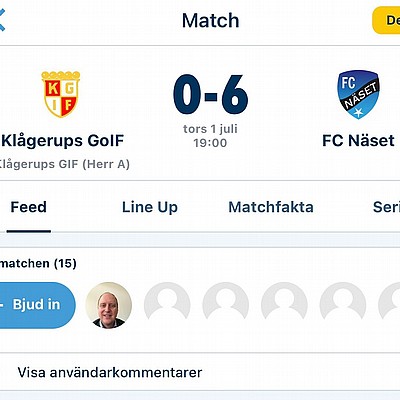Click the 0-6 match score
Screen dimensions: 400x400
point(211,94)
